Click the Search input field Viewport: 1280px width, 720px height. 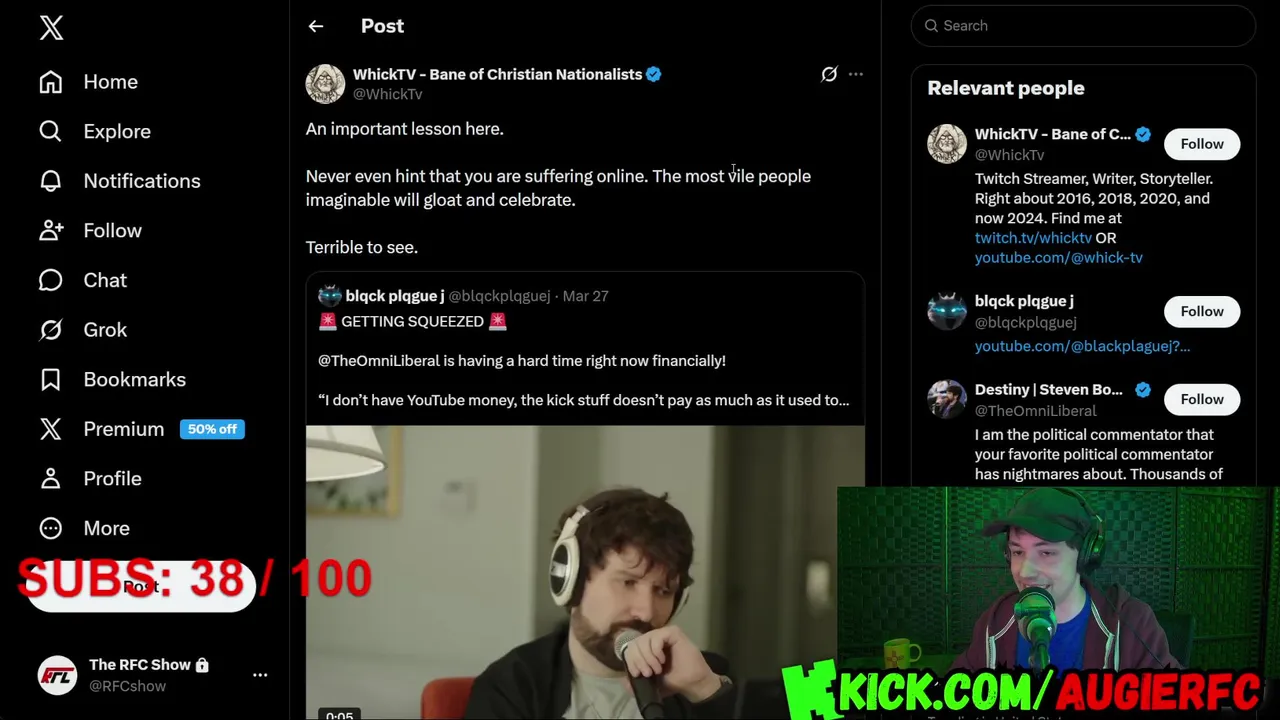[x=1083, y=26]
